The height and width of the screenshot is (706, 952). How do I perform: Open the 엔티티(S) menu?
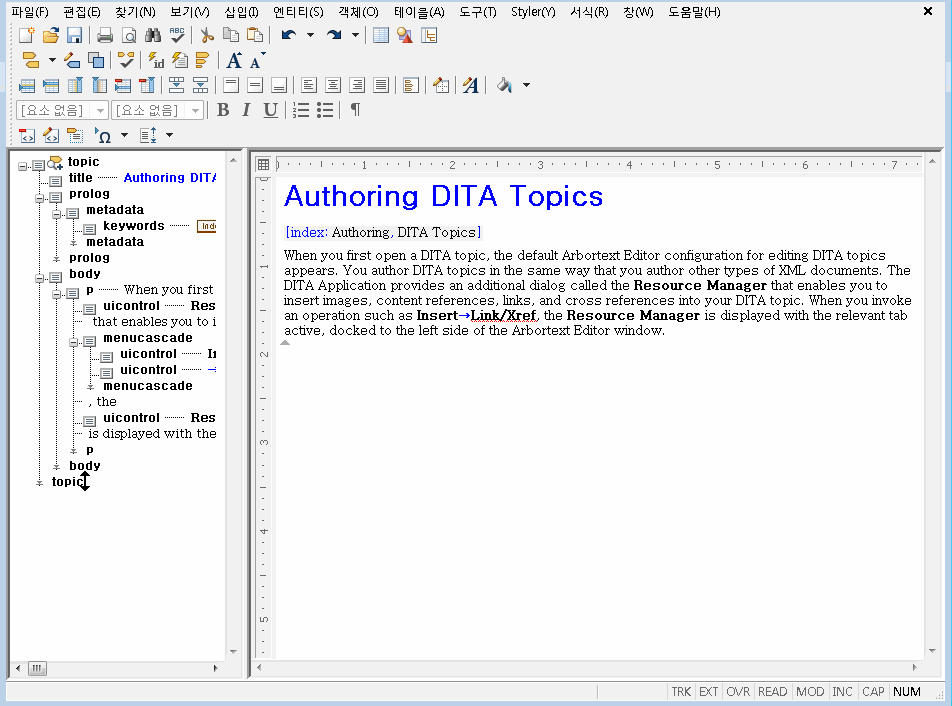click(x=298, y=12)
